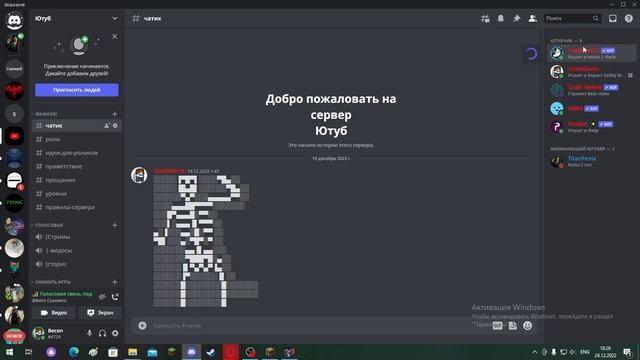This screenshot has width=640, height=360.
Task: Toggle microphone mute
Action: click(89, 333)
